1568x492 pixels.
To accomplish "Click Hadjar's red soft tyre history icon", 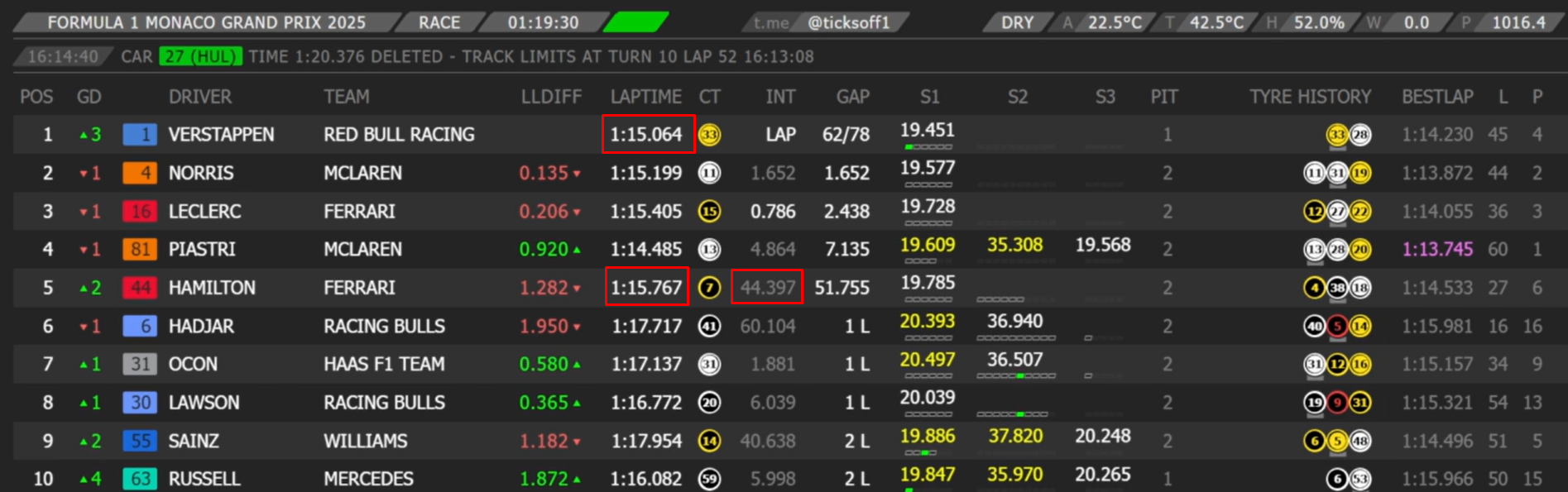I will pyautogui.click(x=1337, y=327).
